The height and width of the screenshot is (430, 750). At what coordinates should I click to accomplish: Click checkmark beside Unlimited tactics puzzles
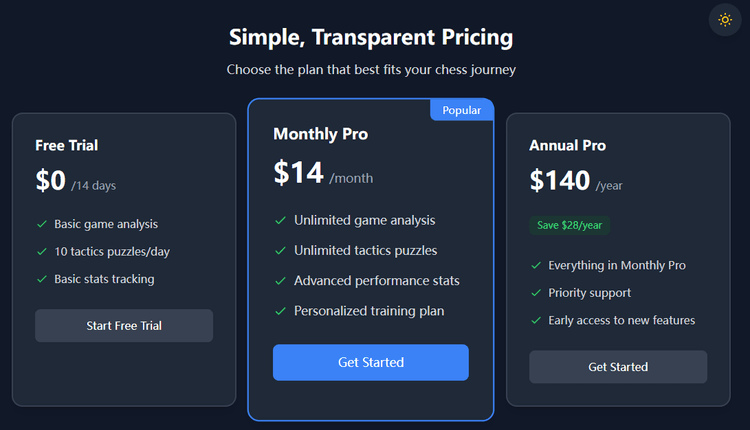[280, 250]
